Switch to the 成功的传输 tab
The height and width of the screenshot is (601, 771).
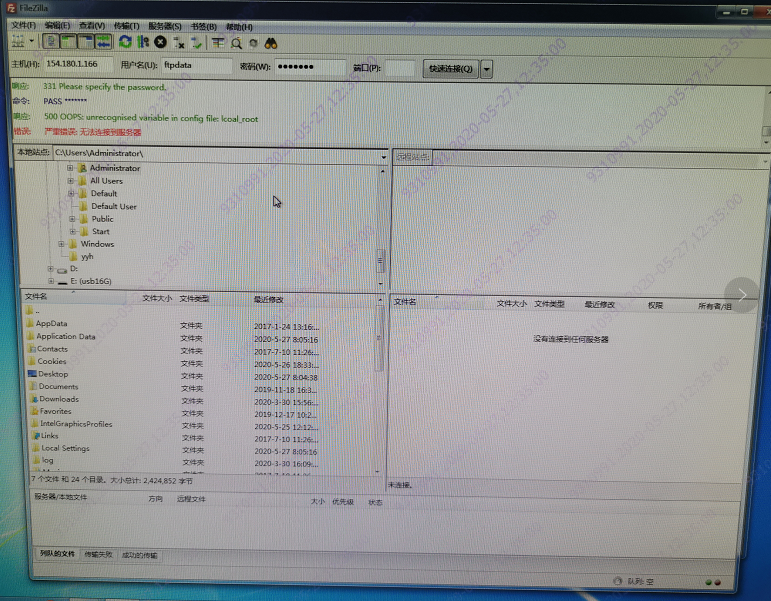(140, 555)
